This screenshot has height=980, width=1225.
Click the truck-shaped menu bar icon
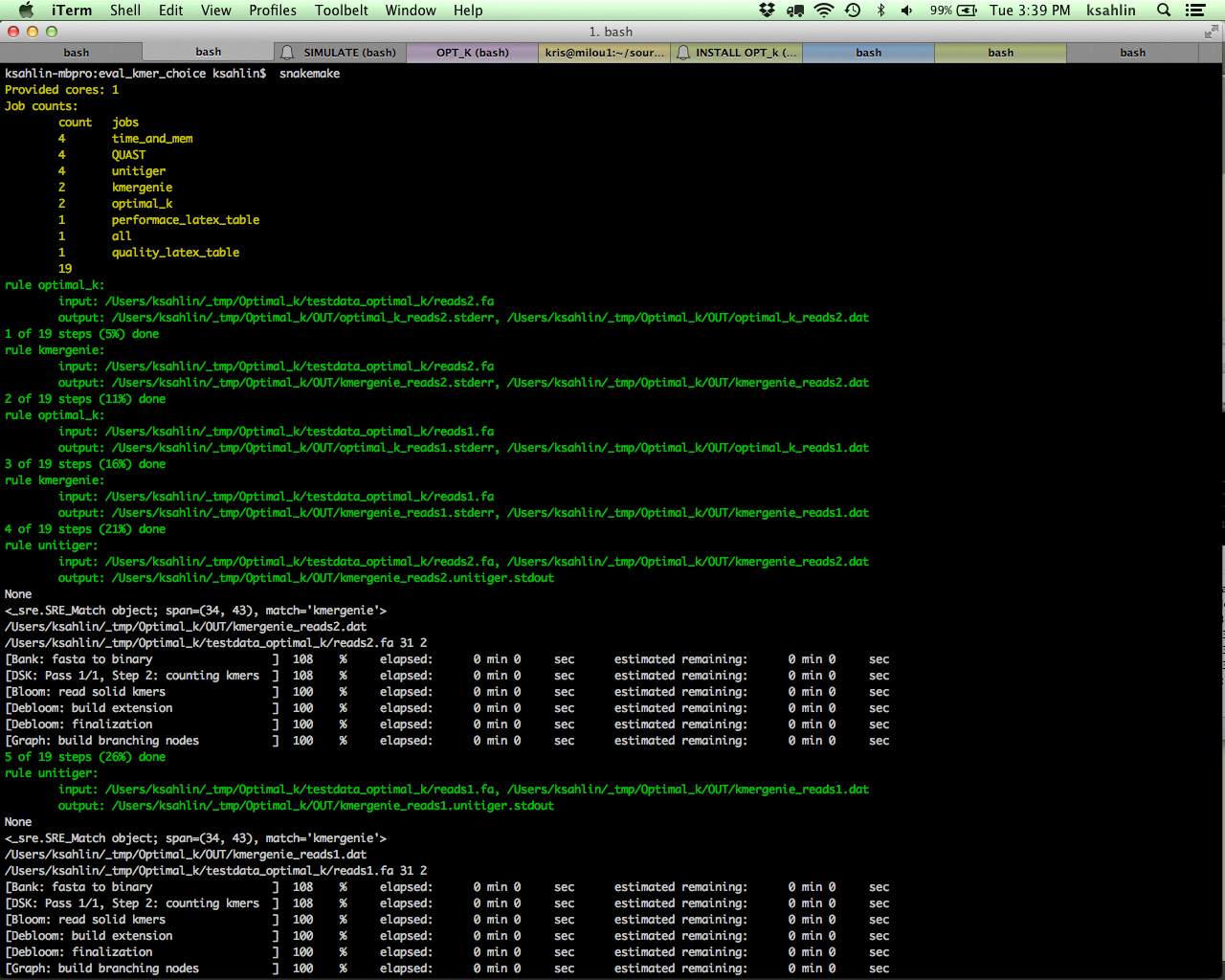[795, 10]
